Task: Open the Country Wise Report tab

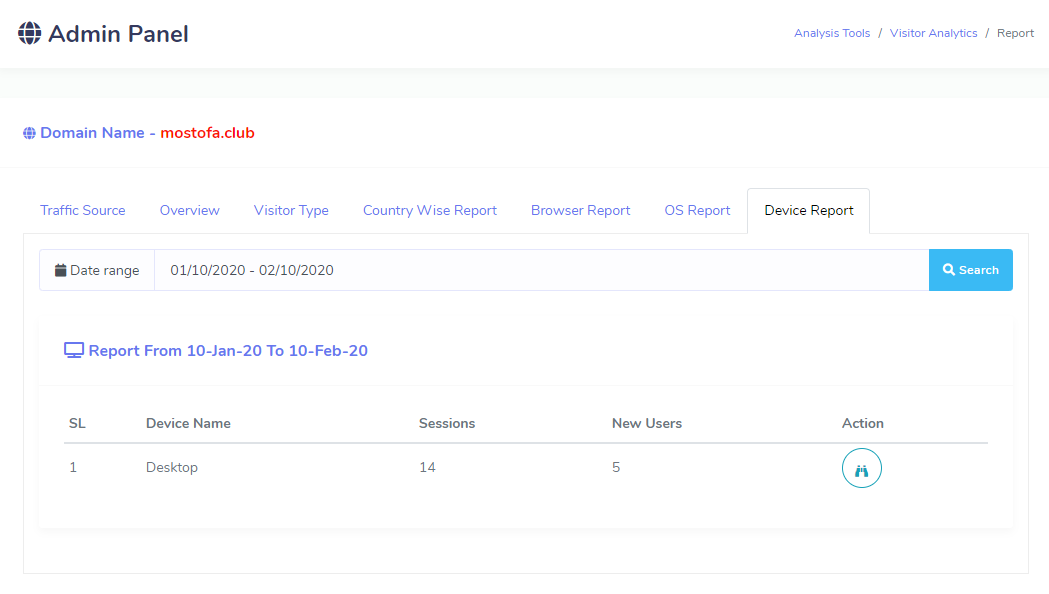Action: [x=429, y=211]
